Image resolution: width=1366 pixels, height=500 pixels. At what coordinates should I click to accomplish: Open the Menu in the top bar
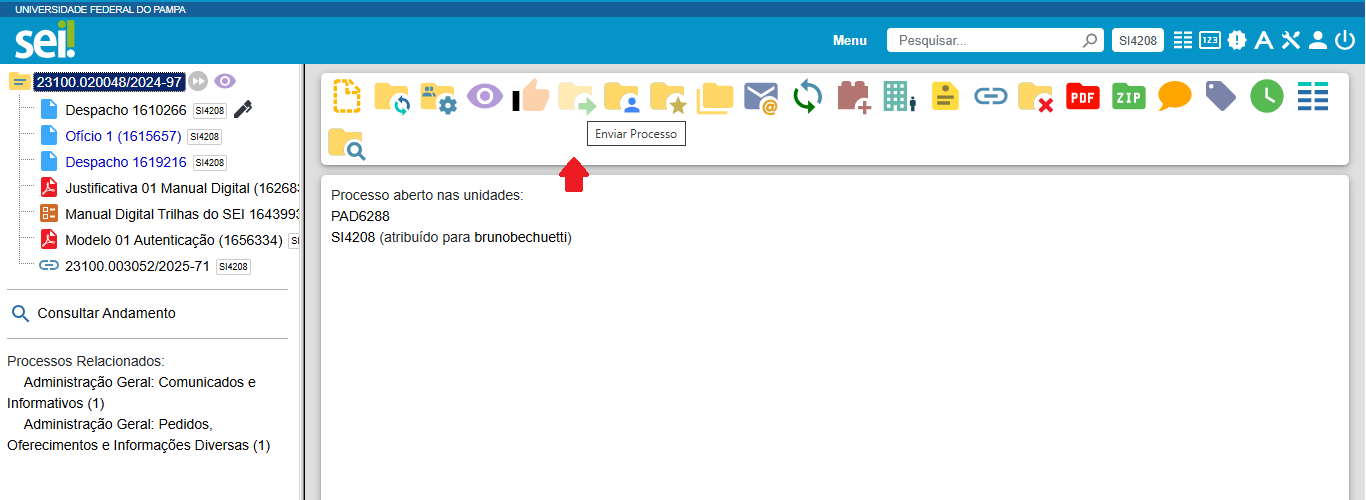[x=849, y=41]
